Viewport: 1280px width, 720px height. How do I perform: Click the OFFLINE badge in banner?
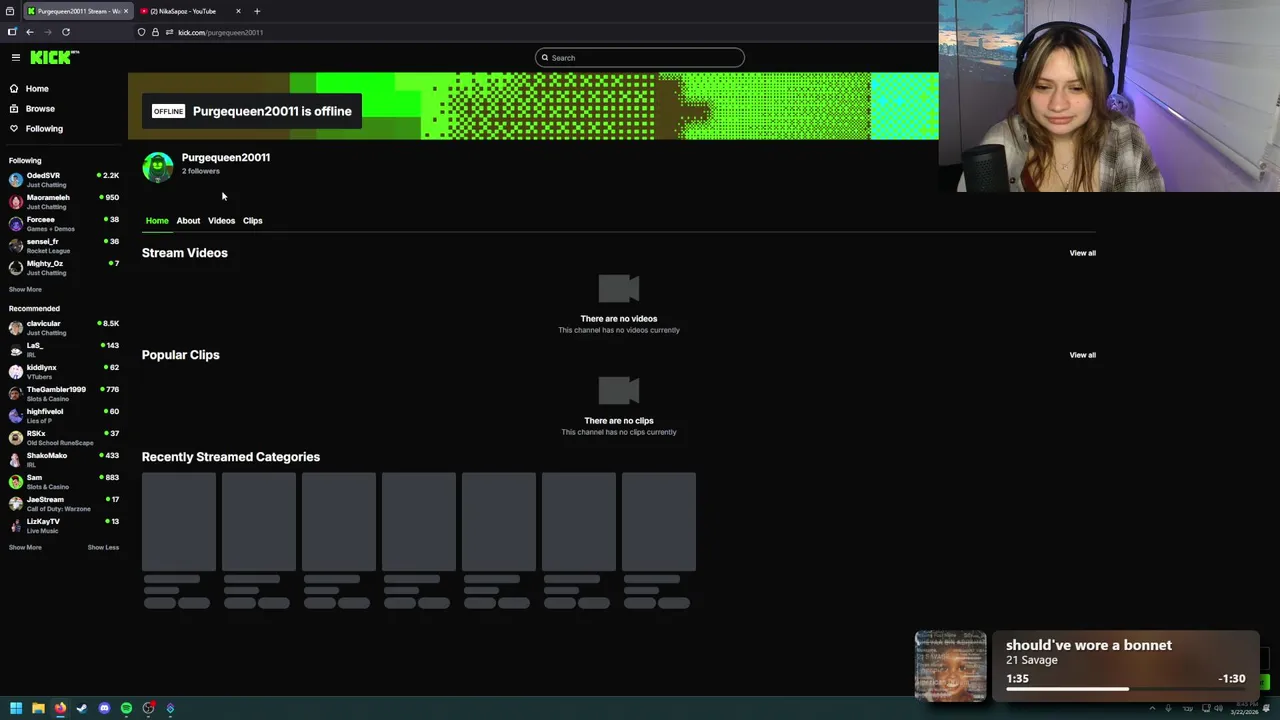[x=168, y=111]
